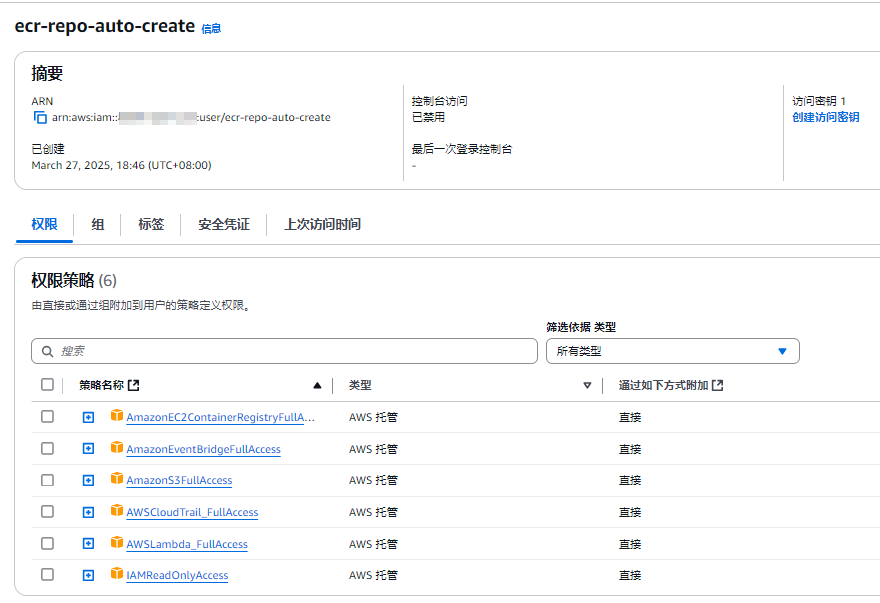Expand the AmazonEC2ContainerRegistryFullA... policy row
This screenshot has height=603, width=880.
pyautogui.click(x=88, y=417)
